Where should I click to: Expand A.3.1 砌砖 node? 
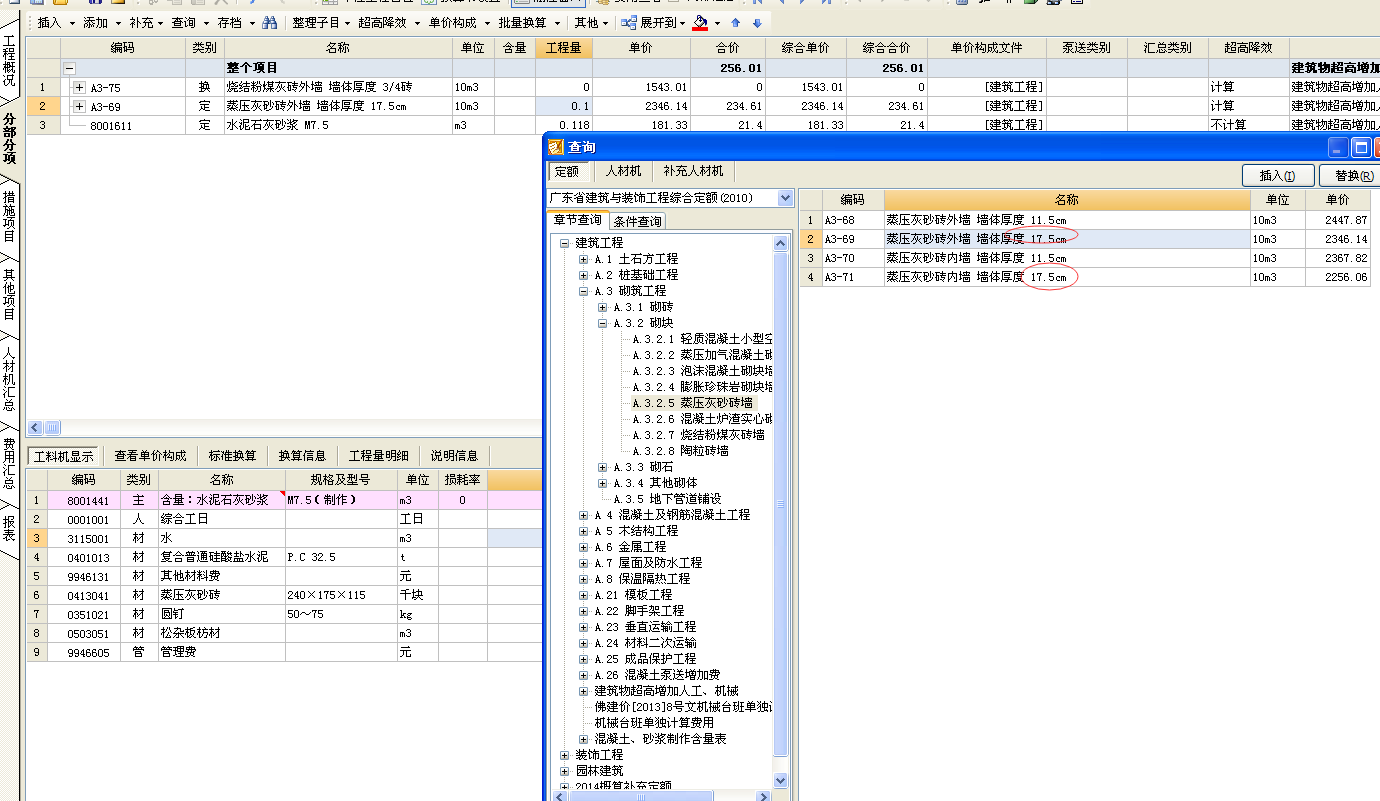click(x=602, y=307)
